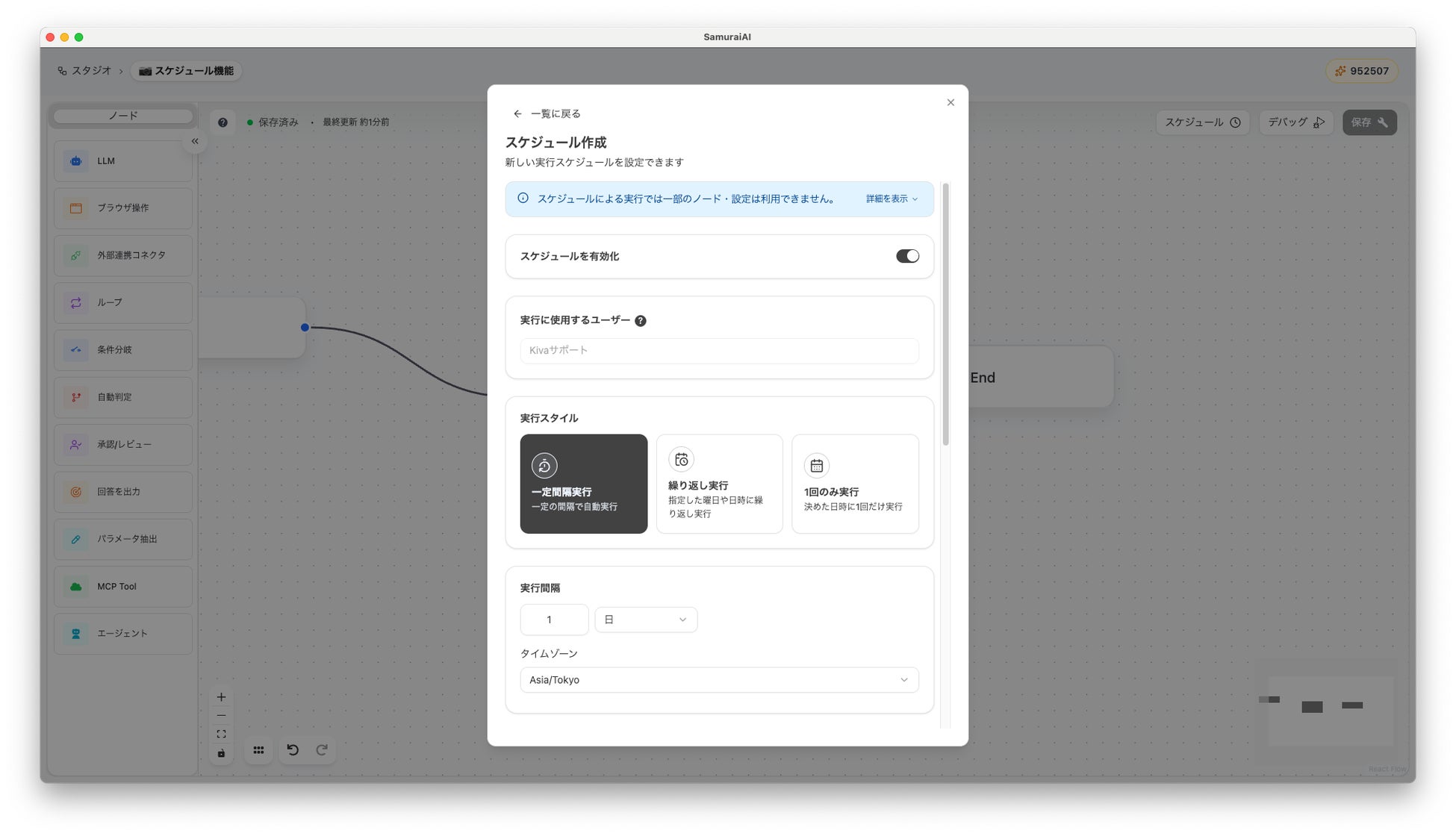
Task: Click the redo icon on canvas toolbar
Action: click(322, 750)
